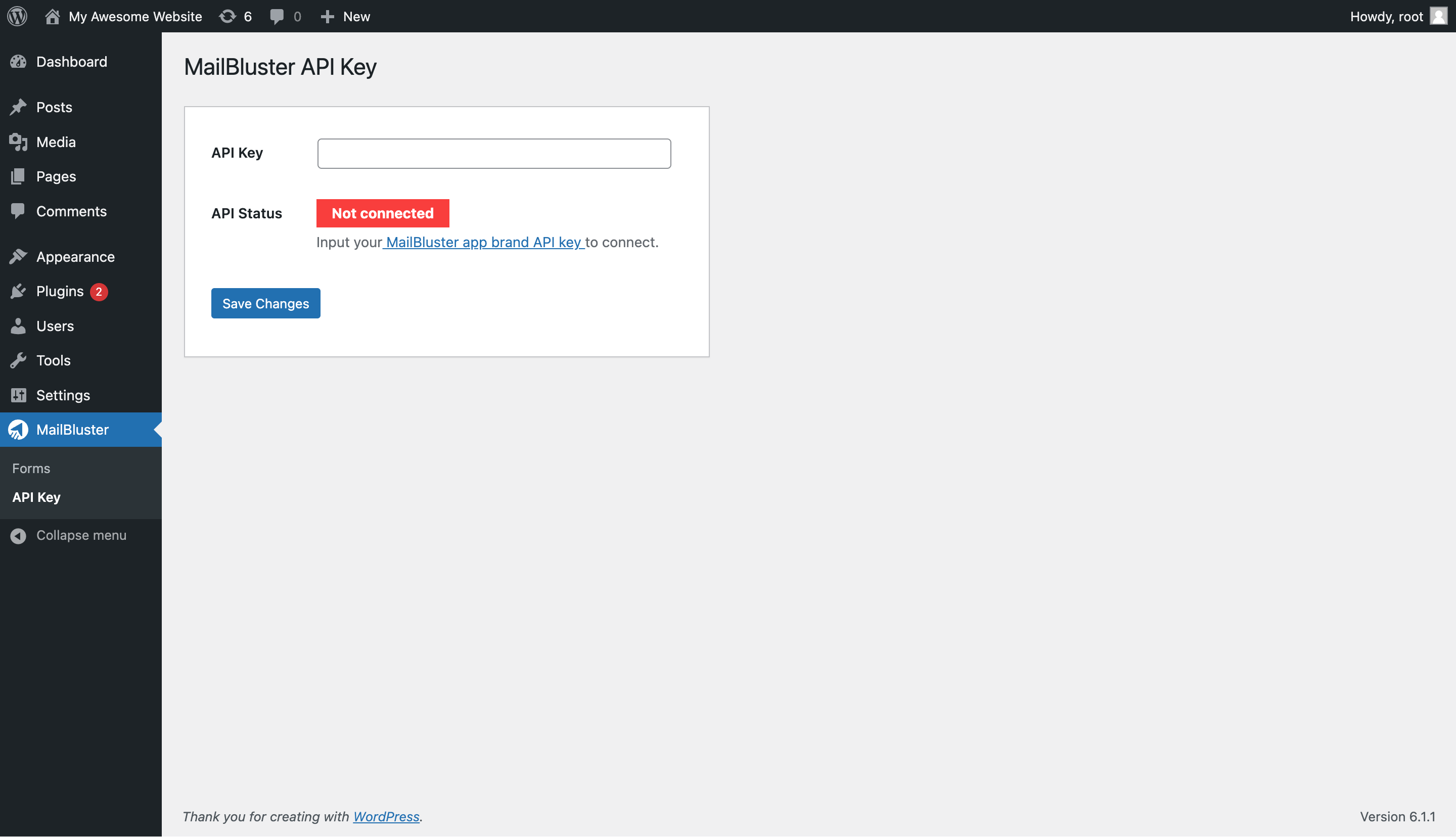Click the Version 6.1.1 footer text
Viewport: 1456px width, 837px height.
coord(1397,817)
